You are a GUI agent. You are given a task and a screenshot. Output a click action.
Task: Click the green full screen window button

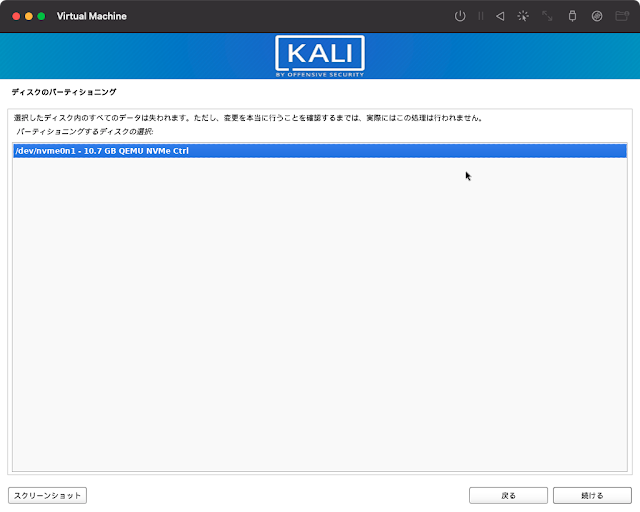tap(41, 16)
